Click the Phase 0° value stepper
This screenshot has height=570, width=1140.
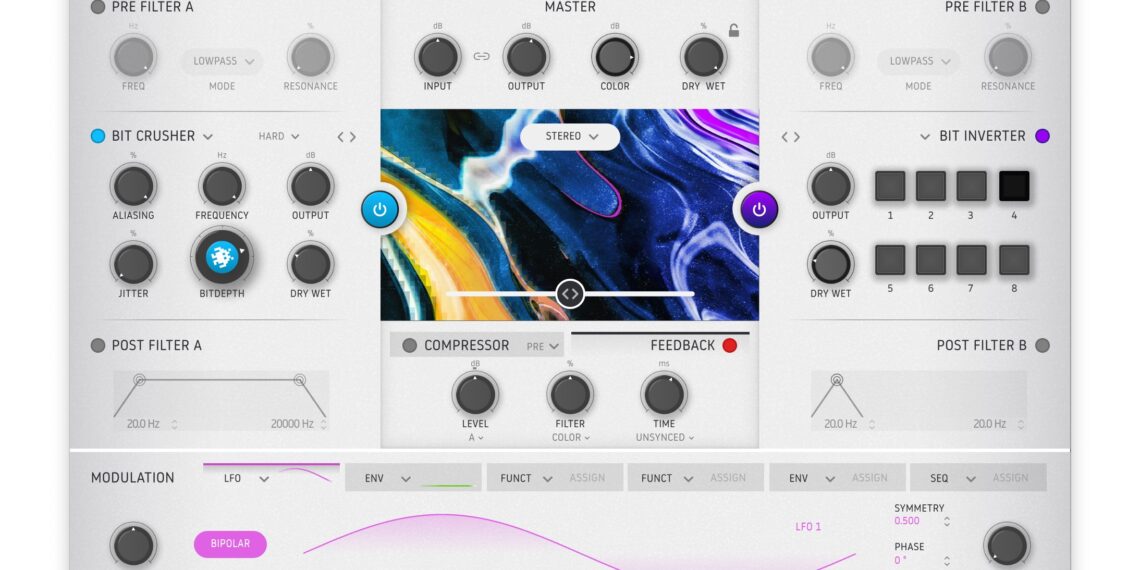[947, 561]
